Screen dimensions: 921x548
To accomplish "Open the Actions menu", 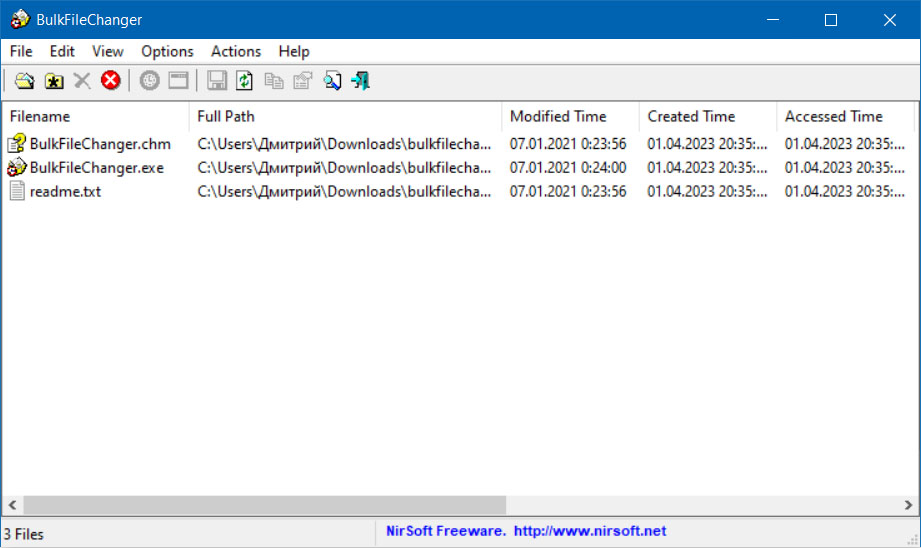I will tap(236, 52).
